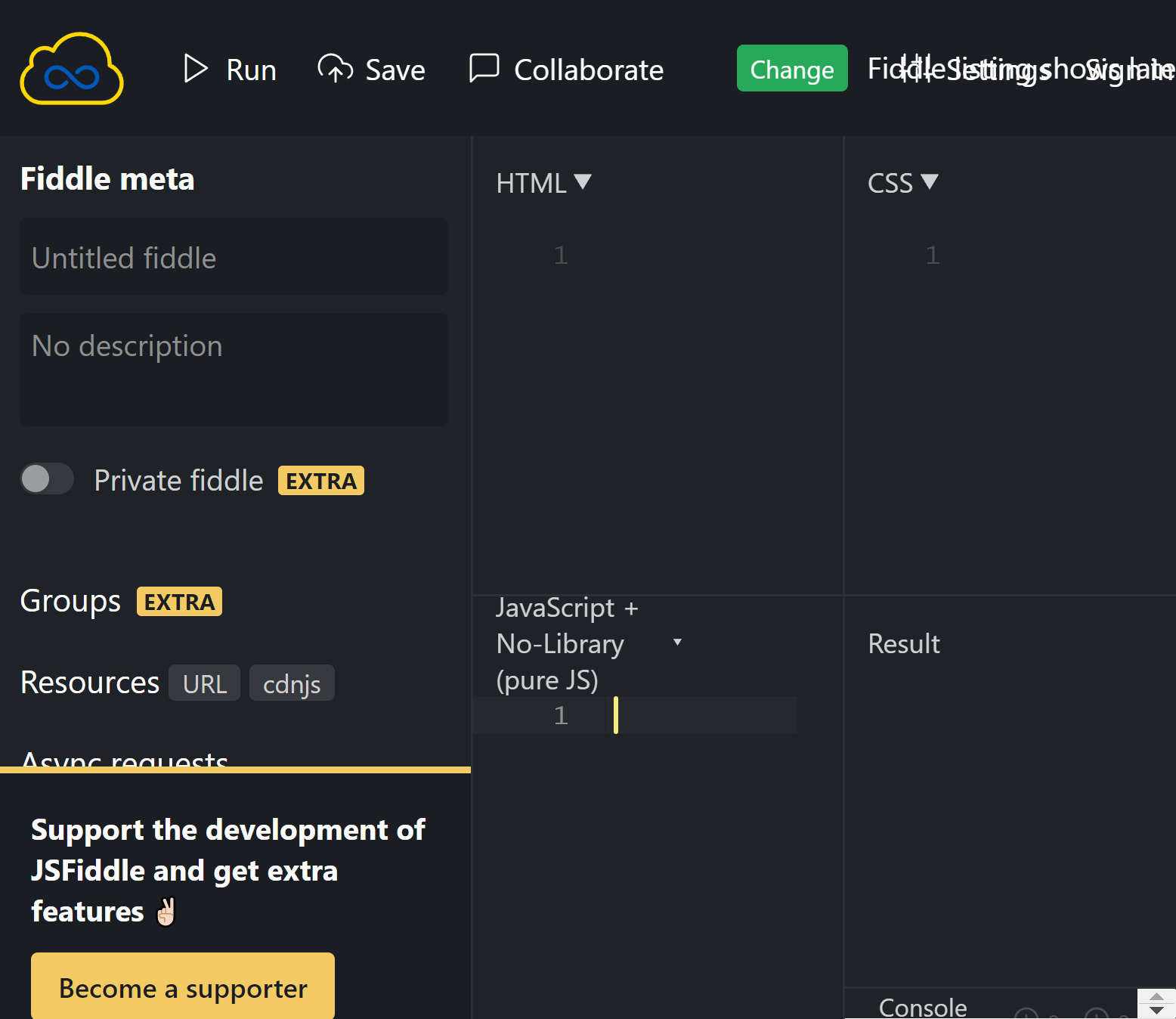Viewport: 1176px width, 1019px height.
Task: Click the JavaScript + No-Library label
Action: click(568, 644)
